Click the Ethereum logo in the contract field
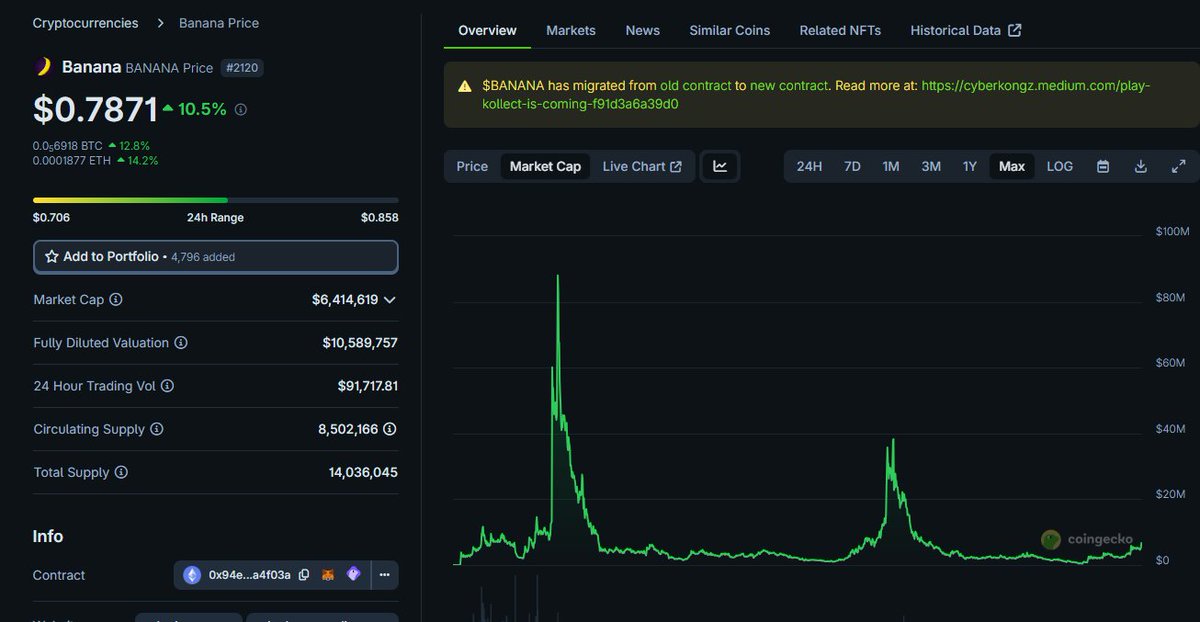 tap(191, 575)
